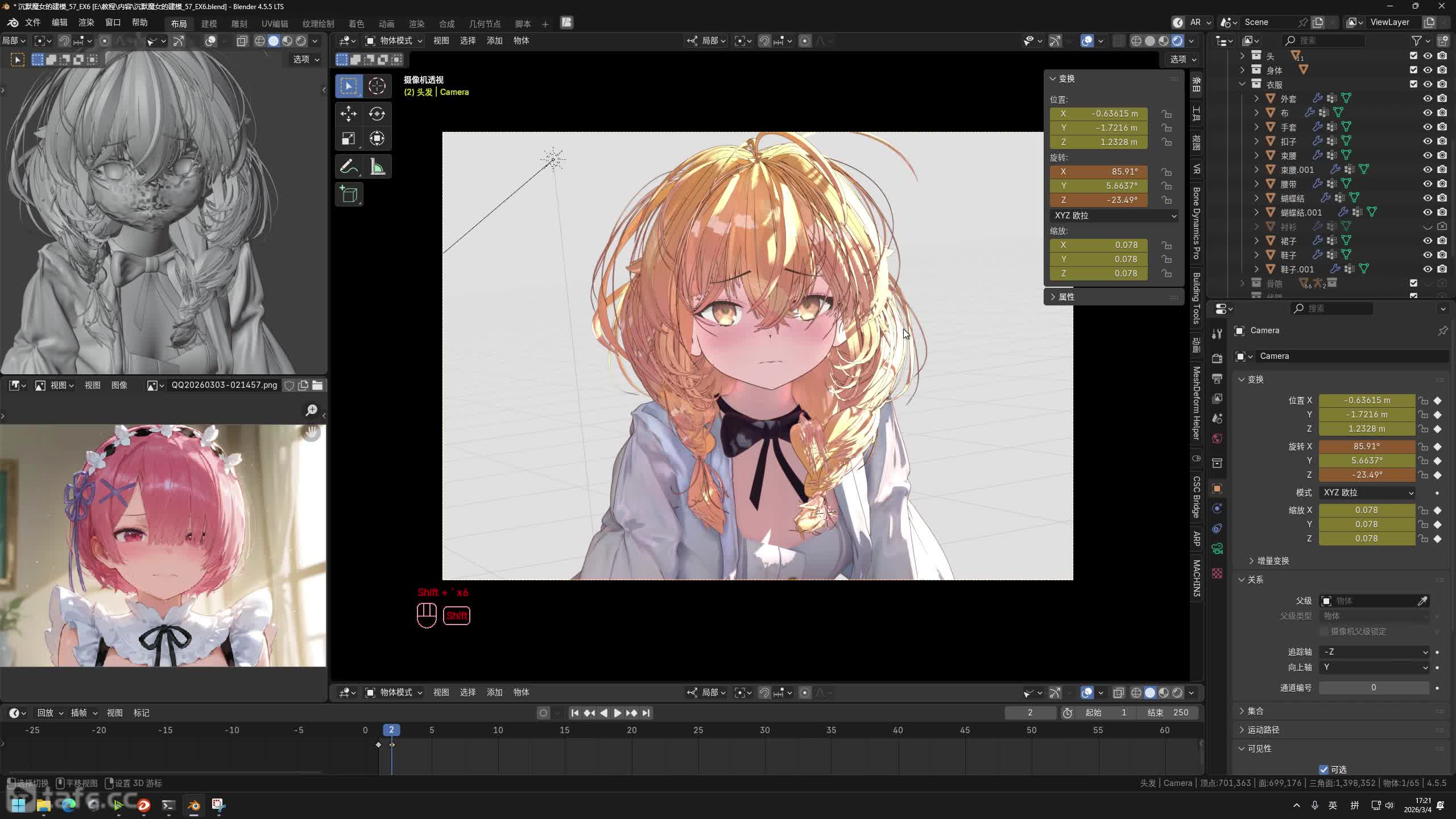This screenshot has height=819, width=1456.
Task: Switch to the UV编辑 workspace tab
Action: coord(275,23)
